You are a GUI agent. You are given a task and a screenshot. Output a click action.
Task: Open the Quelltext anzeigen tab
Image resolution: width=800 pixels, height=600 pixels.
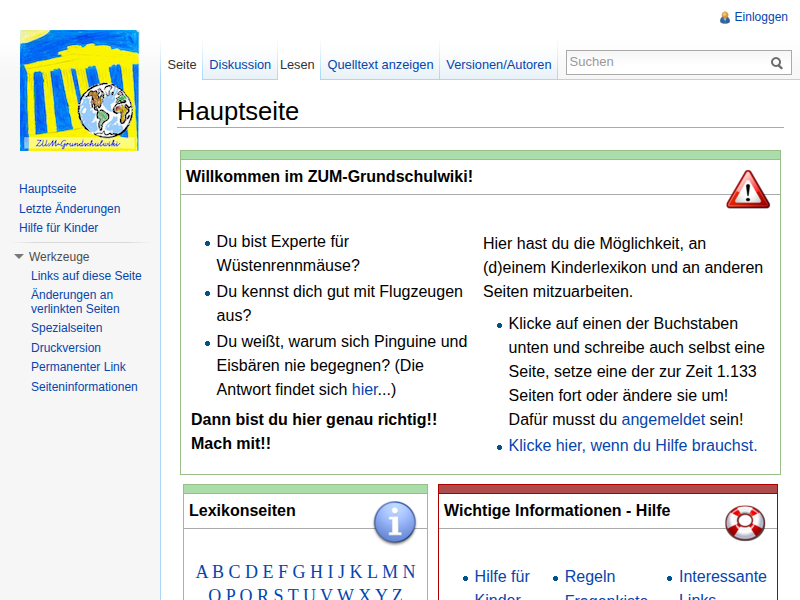[379, 64]
